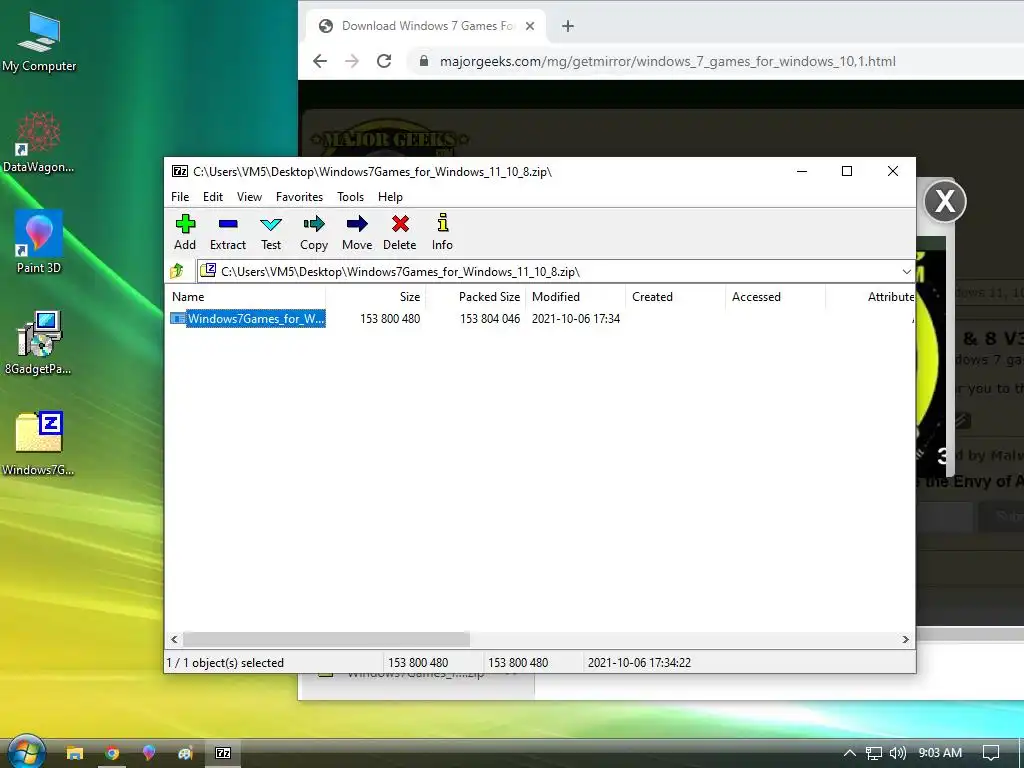The image size is (1024, 768).
Task: Open the Info tool in 7-Zip
Action: click(x=442, y=232)
